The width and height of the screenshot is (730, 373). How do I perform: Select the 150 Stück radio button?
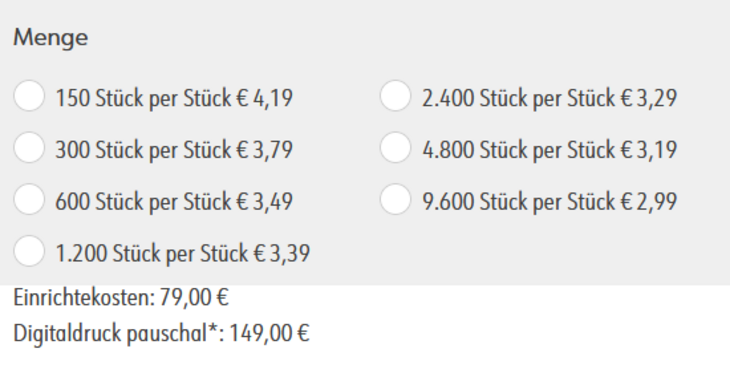click(x=29, y=96)
